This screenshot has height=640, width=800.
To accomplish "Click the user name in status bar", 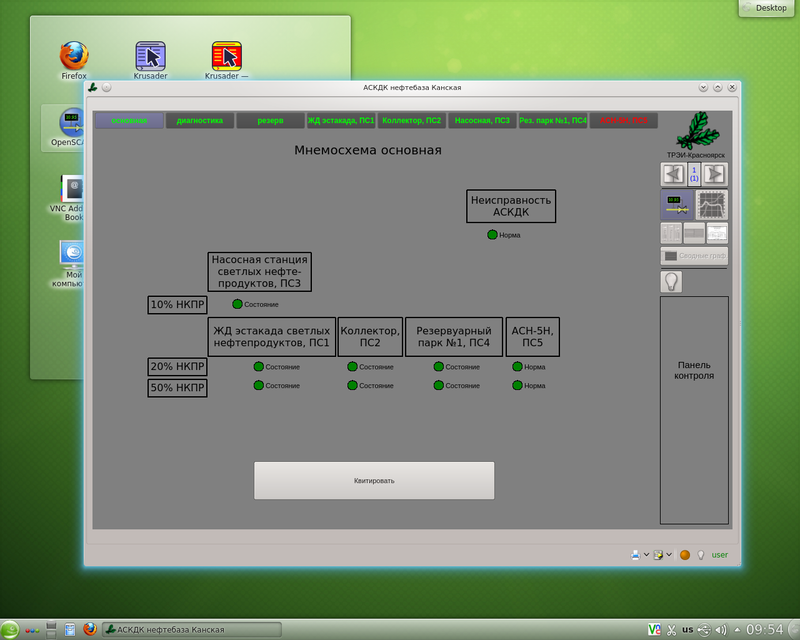I will click(x=720, y=554).
